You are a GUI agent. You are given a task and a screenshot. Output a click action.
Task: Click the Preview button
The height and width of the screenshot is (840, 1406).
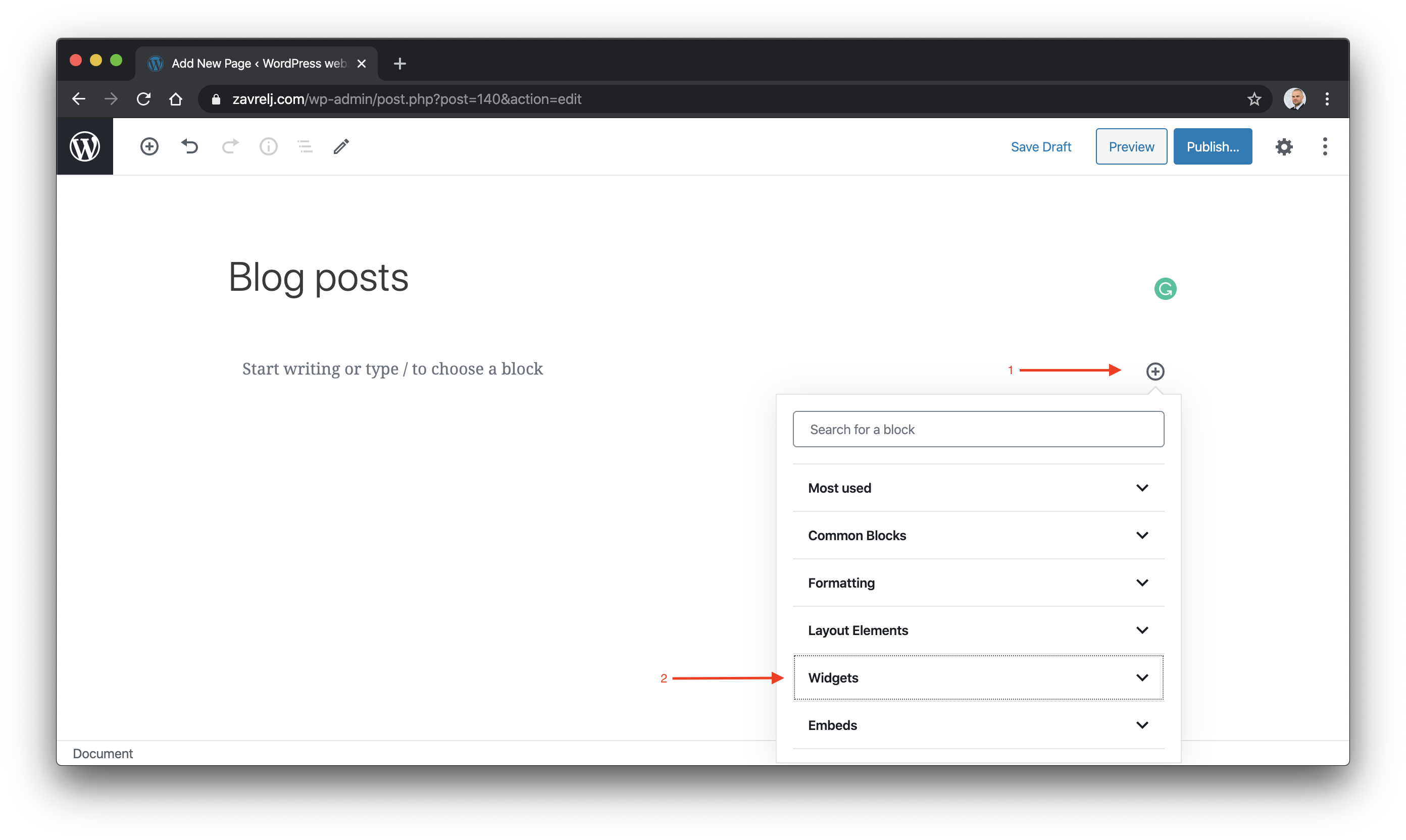click(1131, 146)
